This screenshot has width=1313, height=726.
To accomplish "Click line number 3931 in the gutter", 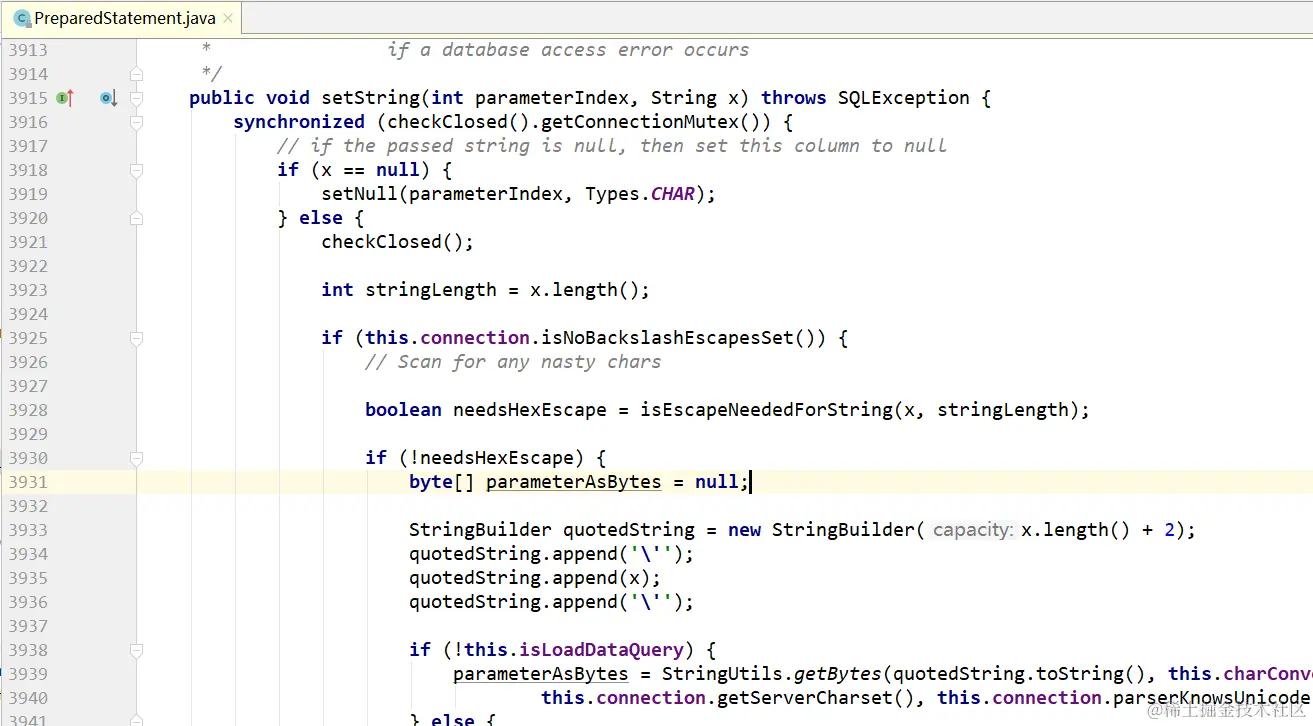I will (28, 482).
